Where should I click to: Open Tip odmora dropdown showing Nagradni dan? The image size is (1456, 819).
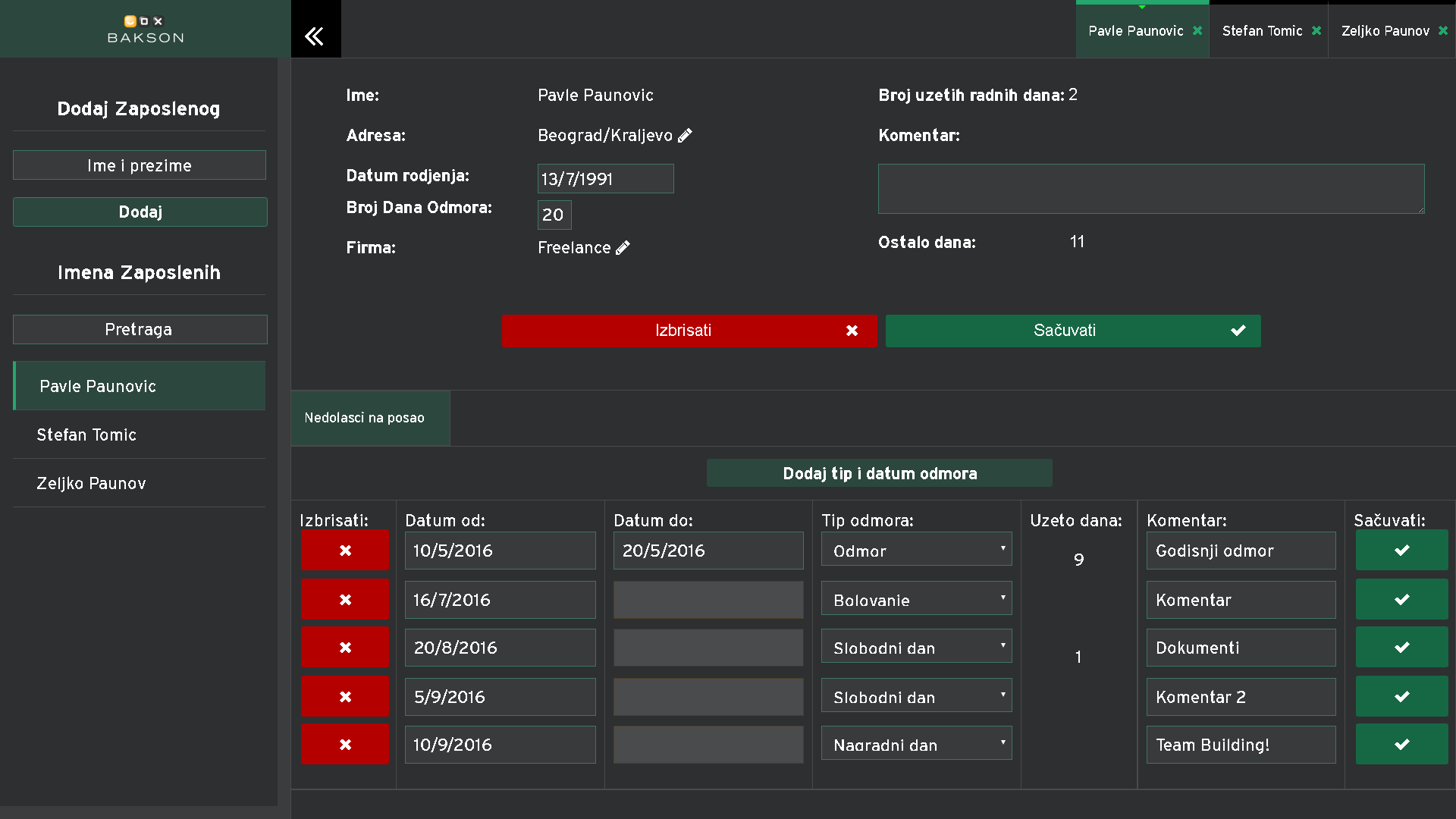coord(916,745)
